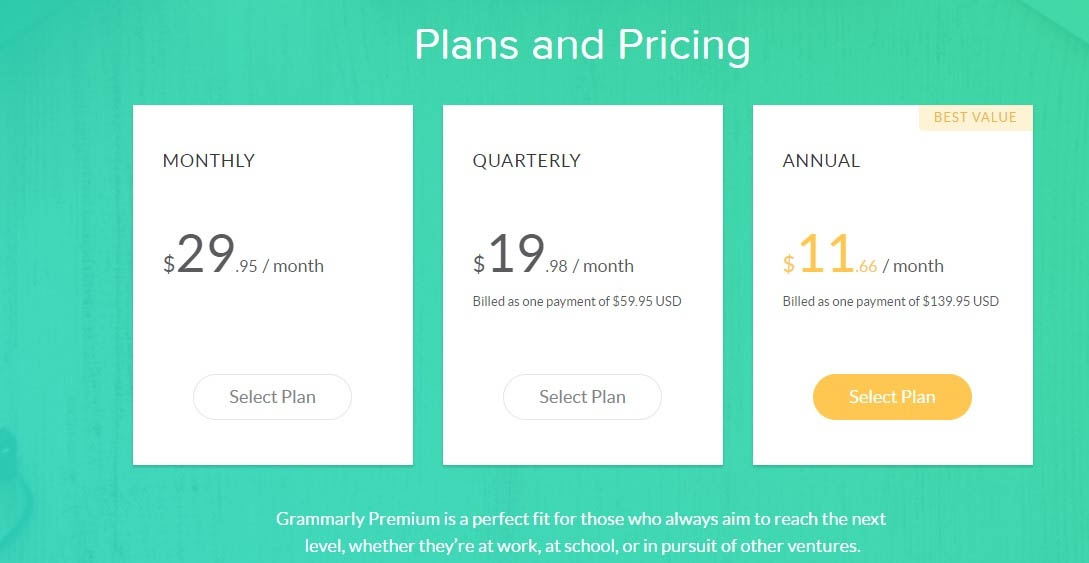Viewport: 1089px width, 563px height.
Task: Click the large 29 price number
Action: point(206,254)
